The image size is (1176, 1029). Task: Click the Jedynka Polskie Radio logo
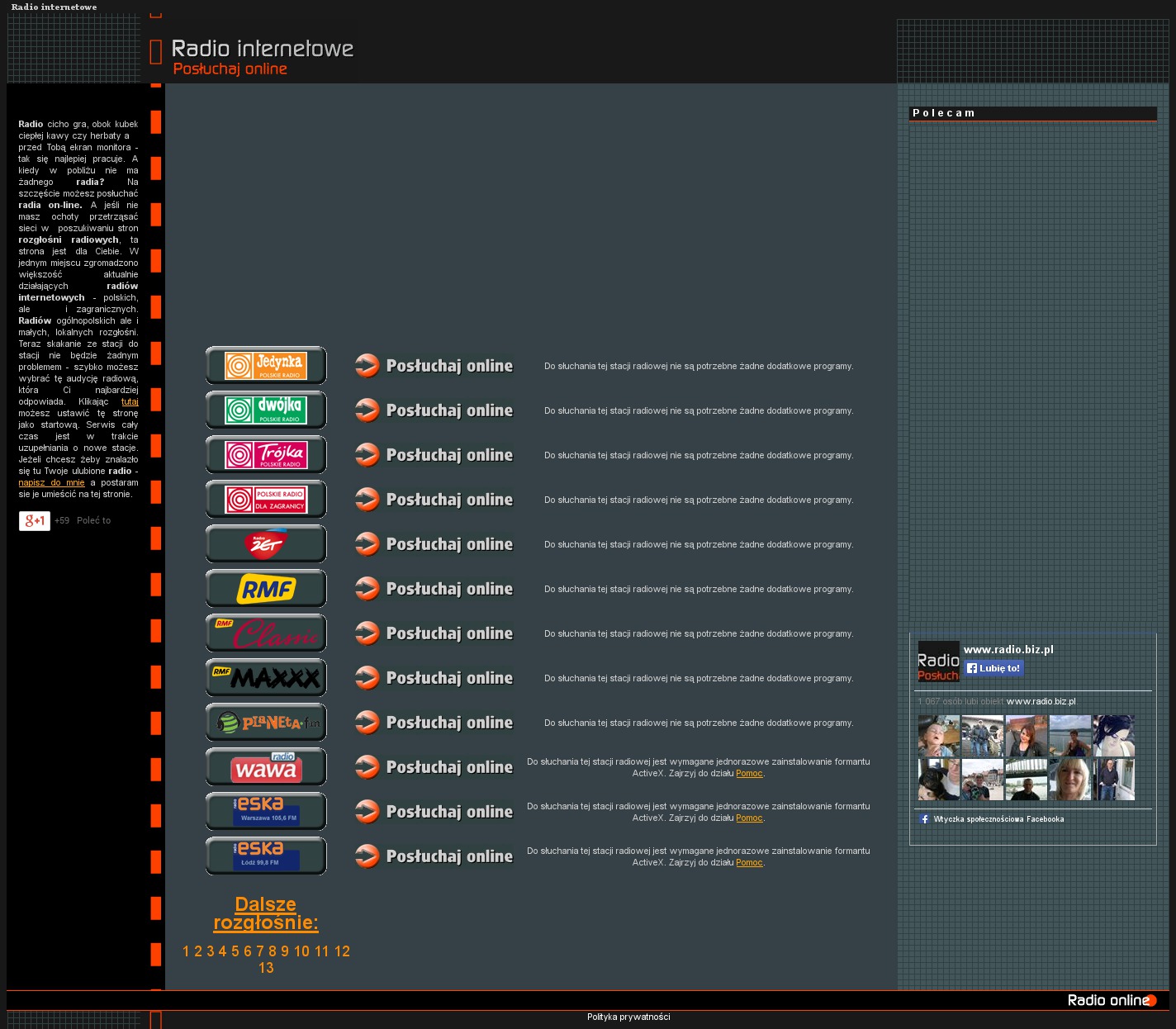pos(266,365)
